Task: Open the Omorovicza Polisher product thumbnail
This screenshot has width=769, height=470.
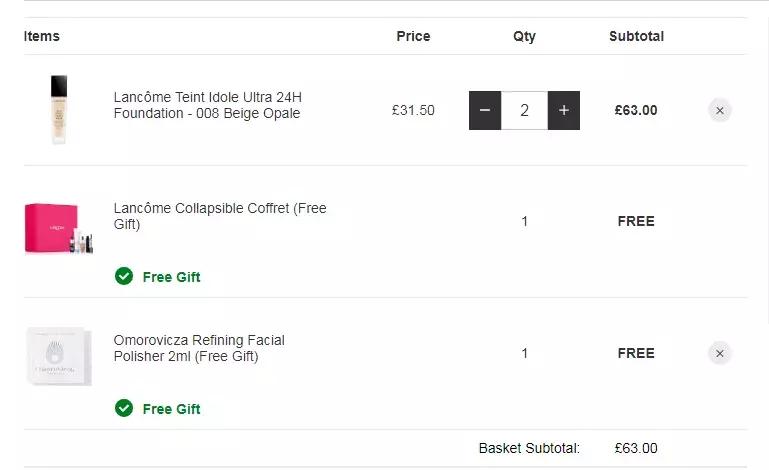Action: point(58,356)
